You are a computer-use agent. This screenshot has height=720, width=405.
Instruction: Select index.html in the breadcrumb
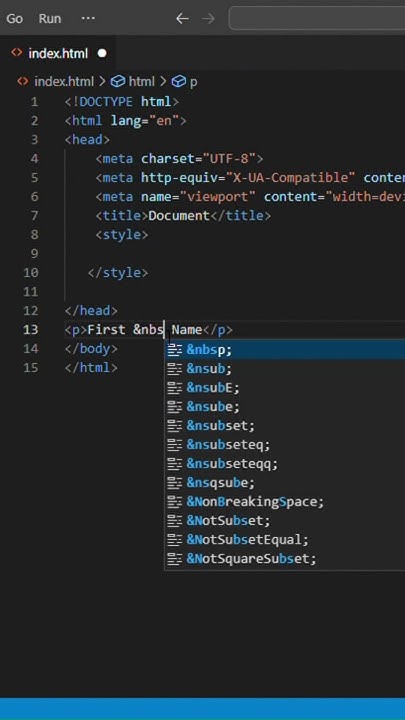coord(64,82)
